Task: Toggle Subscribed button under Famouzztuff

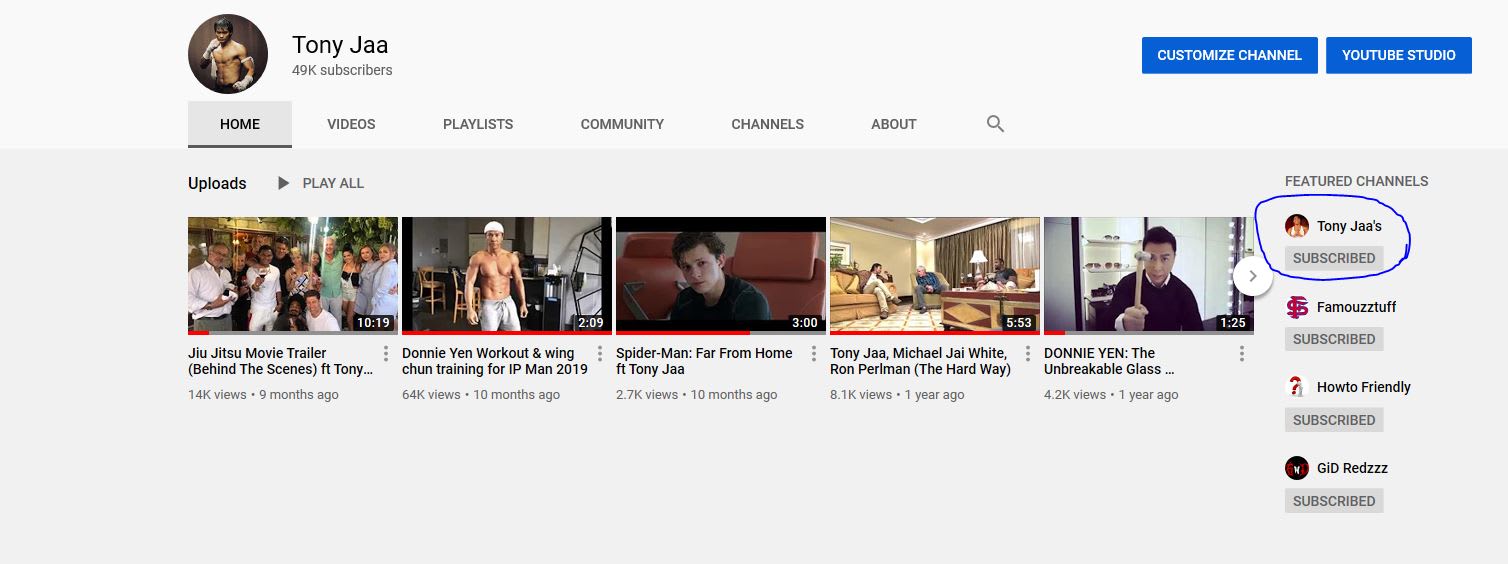Action: click(x=1334, y=339)
